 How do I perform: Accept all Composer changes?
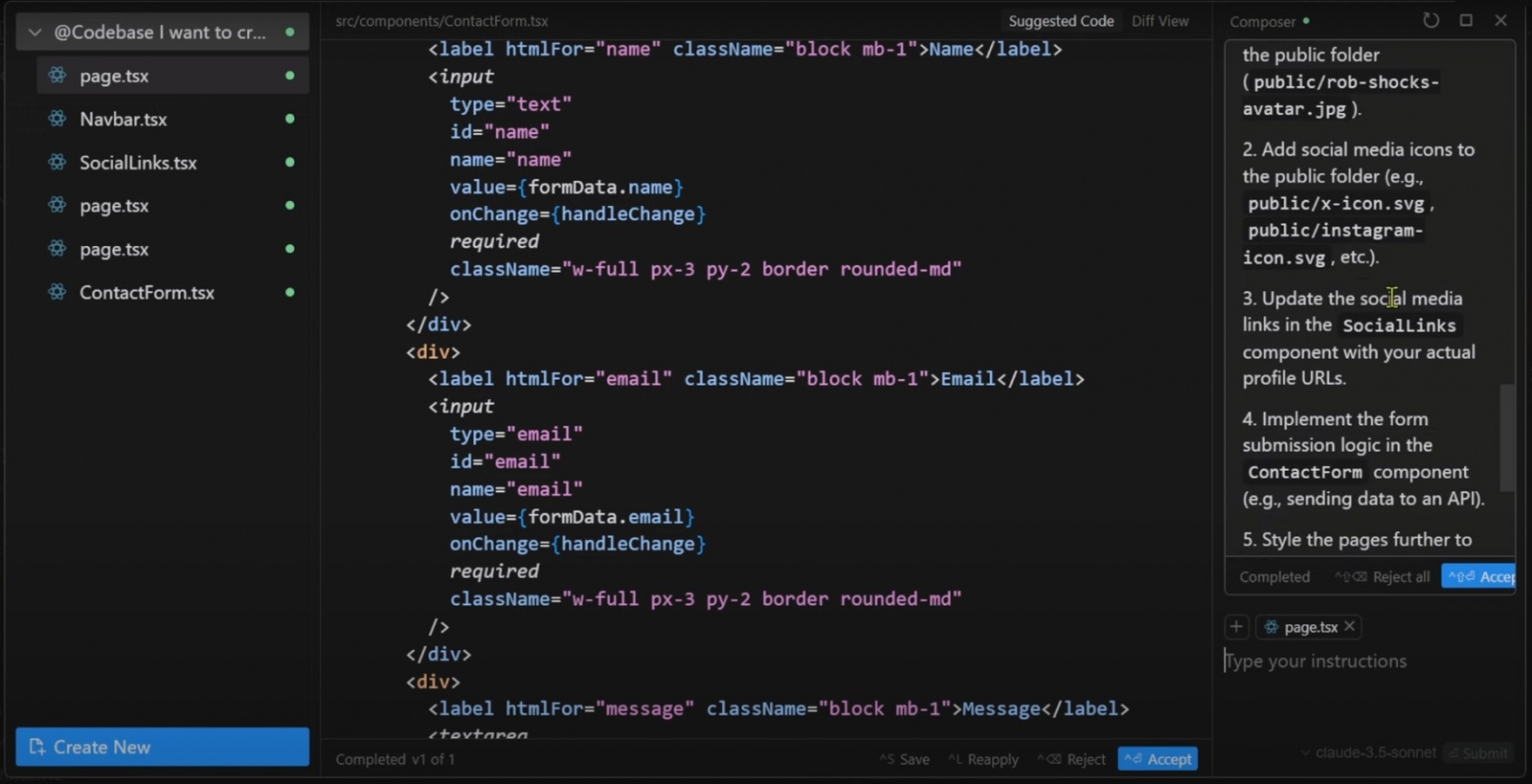point(1479,576)
